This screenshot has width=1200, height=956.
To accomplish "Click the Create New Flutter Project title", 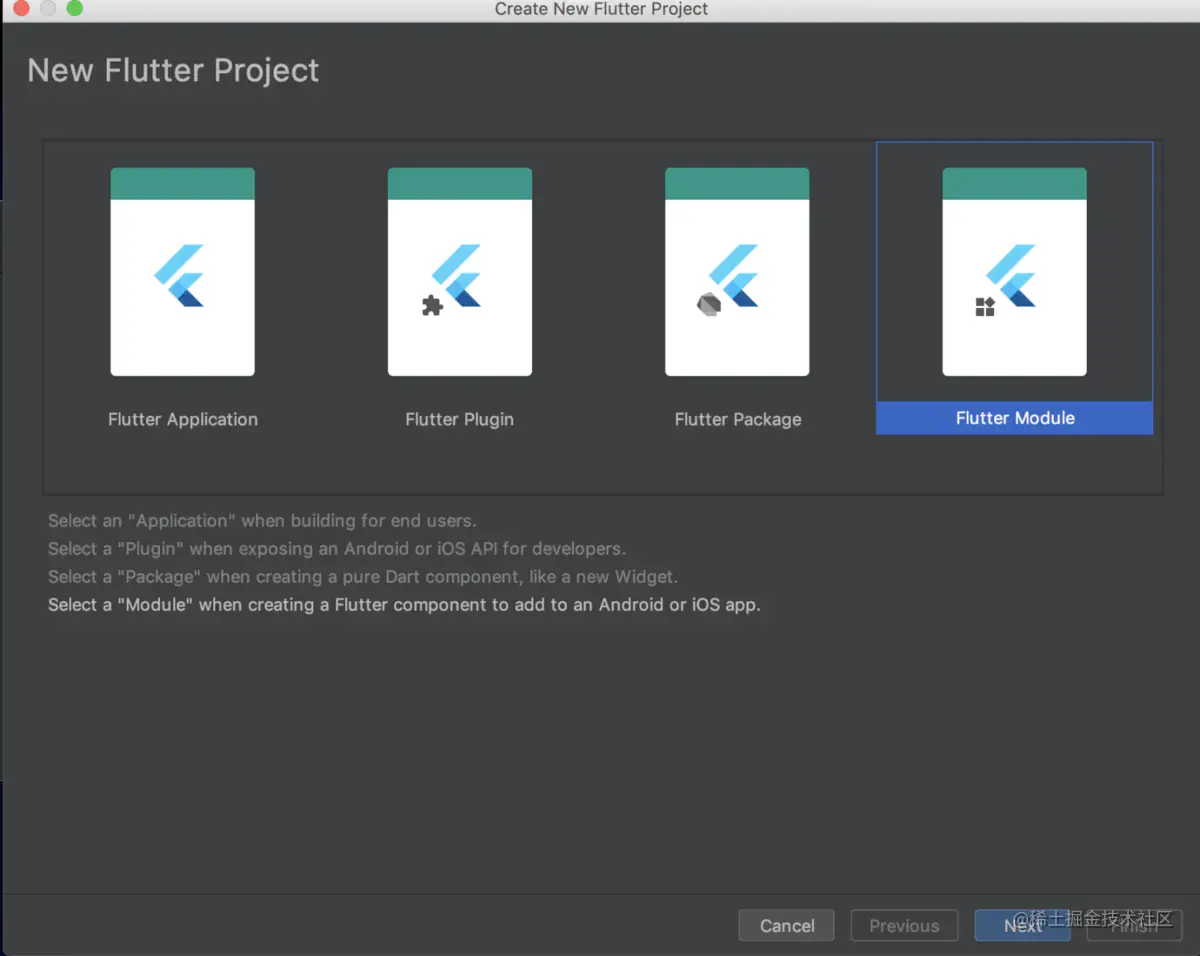I will [601, 9].
